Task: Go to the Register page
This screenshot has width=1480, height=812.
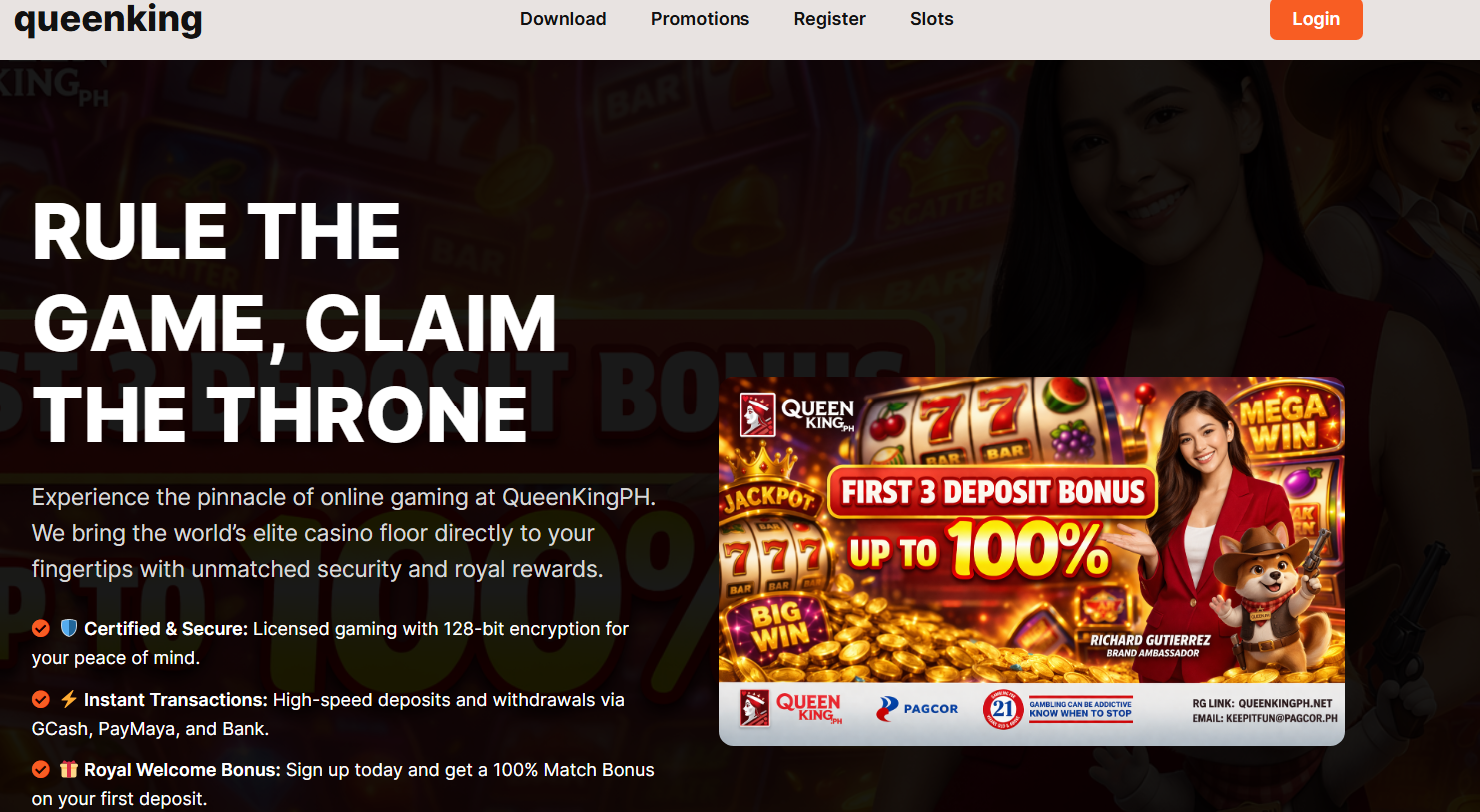Action: [829, 19]
